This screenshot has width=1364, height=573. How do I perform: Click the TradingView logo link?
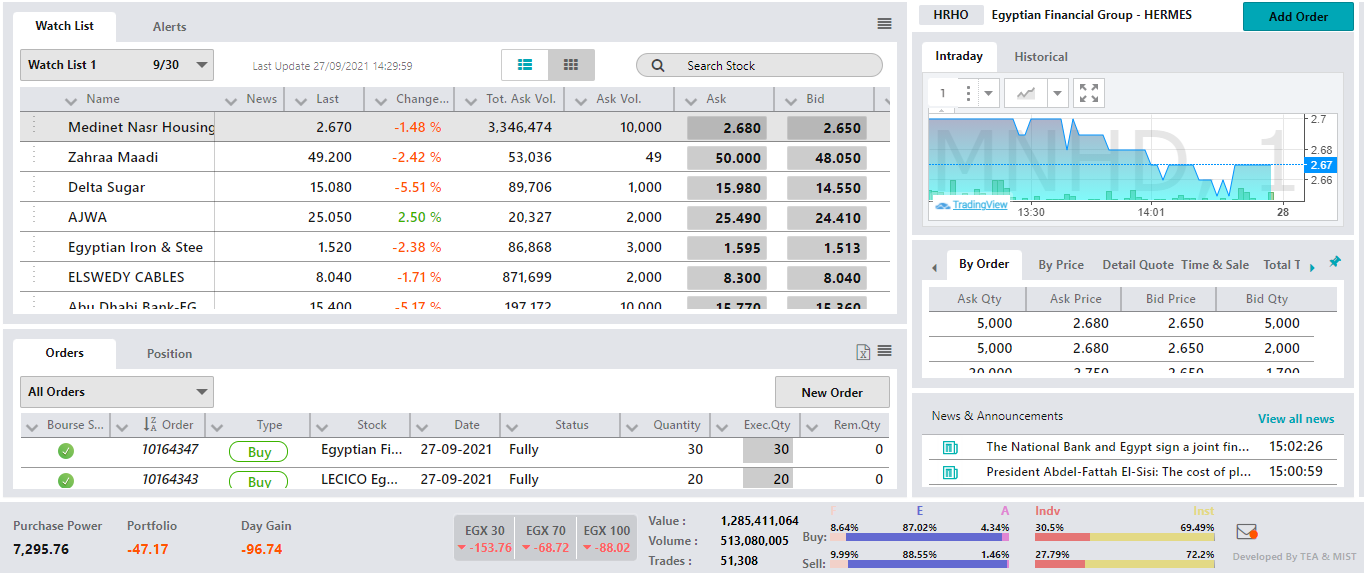(x=971, y=204)
